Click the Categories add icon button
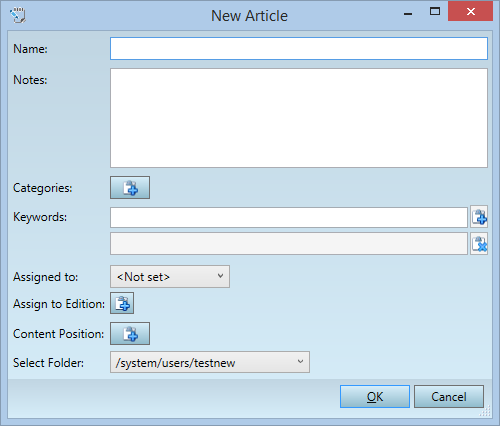 point(130,188)
